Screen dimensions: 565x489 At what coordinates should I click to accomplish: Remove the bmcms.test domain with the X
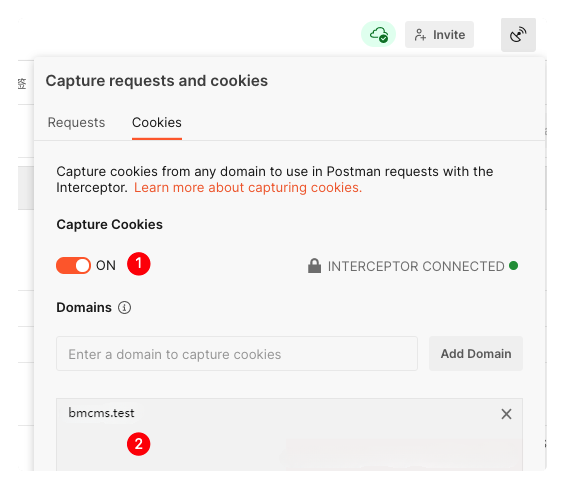coord(506,414)
